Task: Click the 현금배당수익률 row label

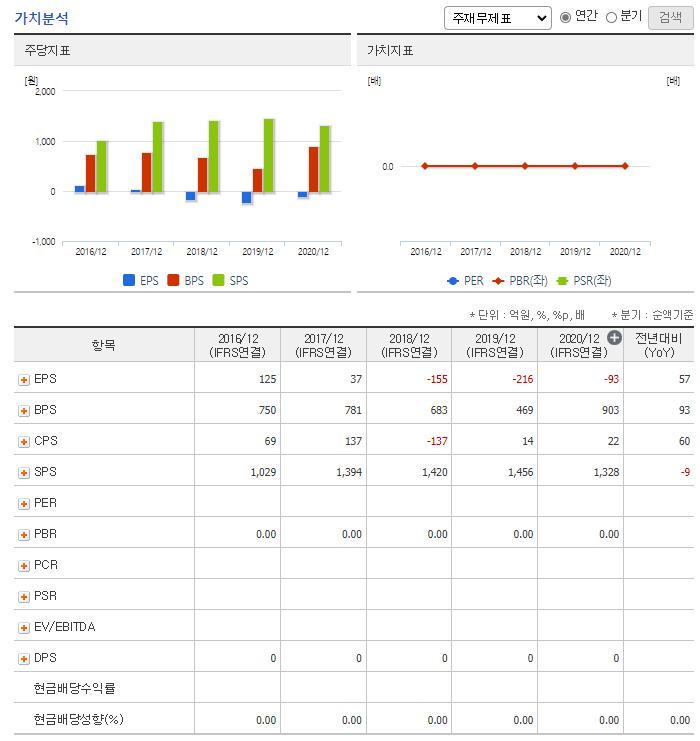Action: pyautogui.click(x=74, y=689)
